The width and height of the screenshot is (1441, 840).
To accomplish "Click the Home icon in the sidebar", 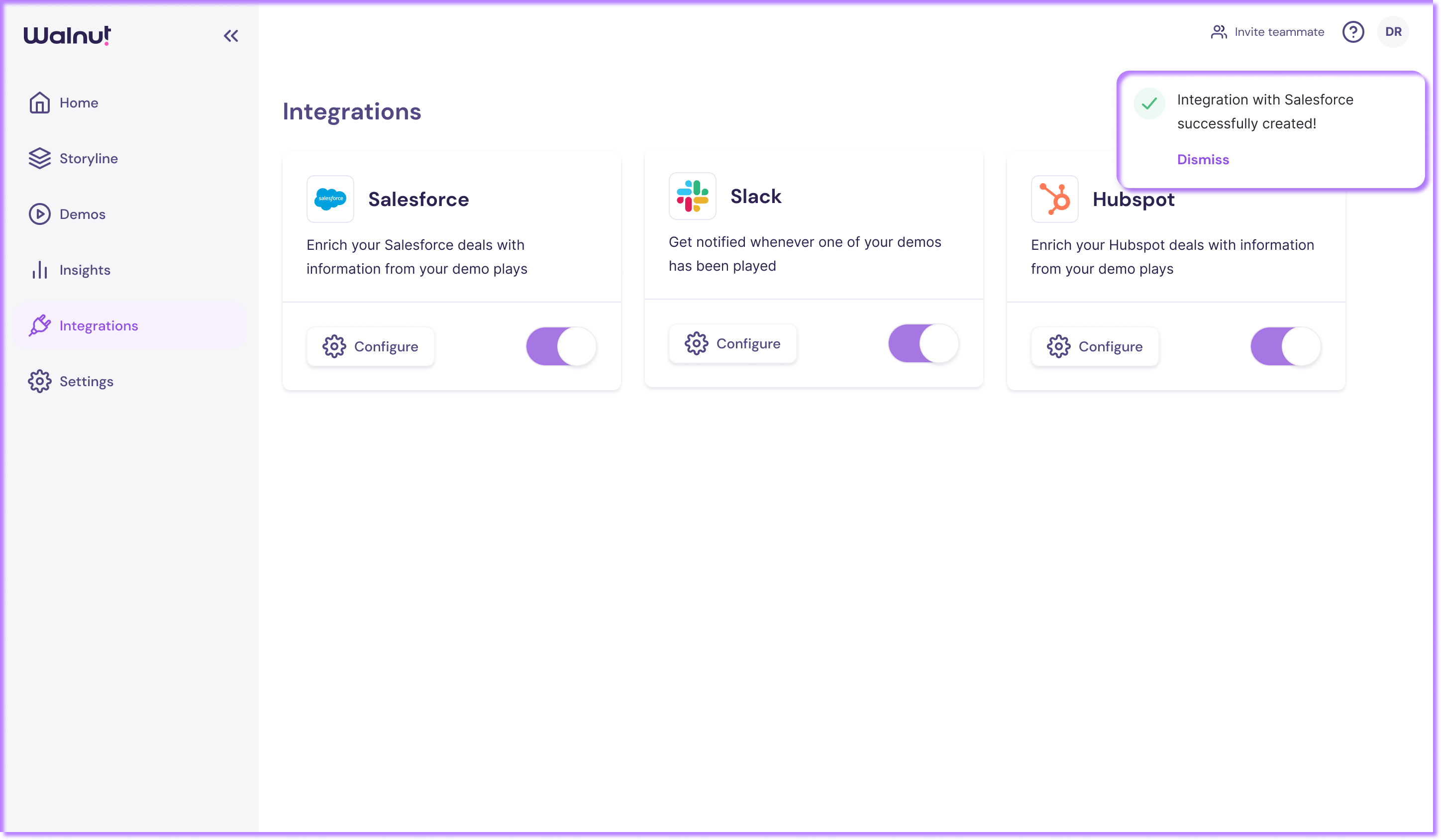I will point(39,103).
